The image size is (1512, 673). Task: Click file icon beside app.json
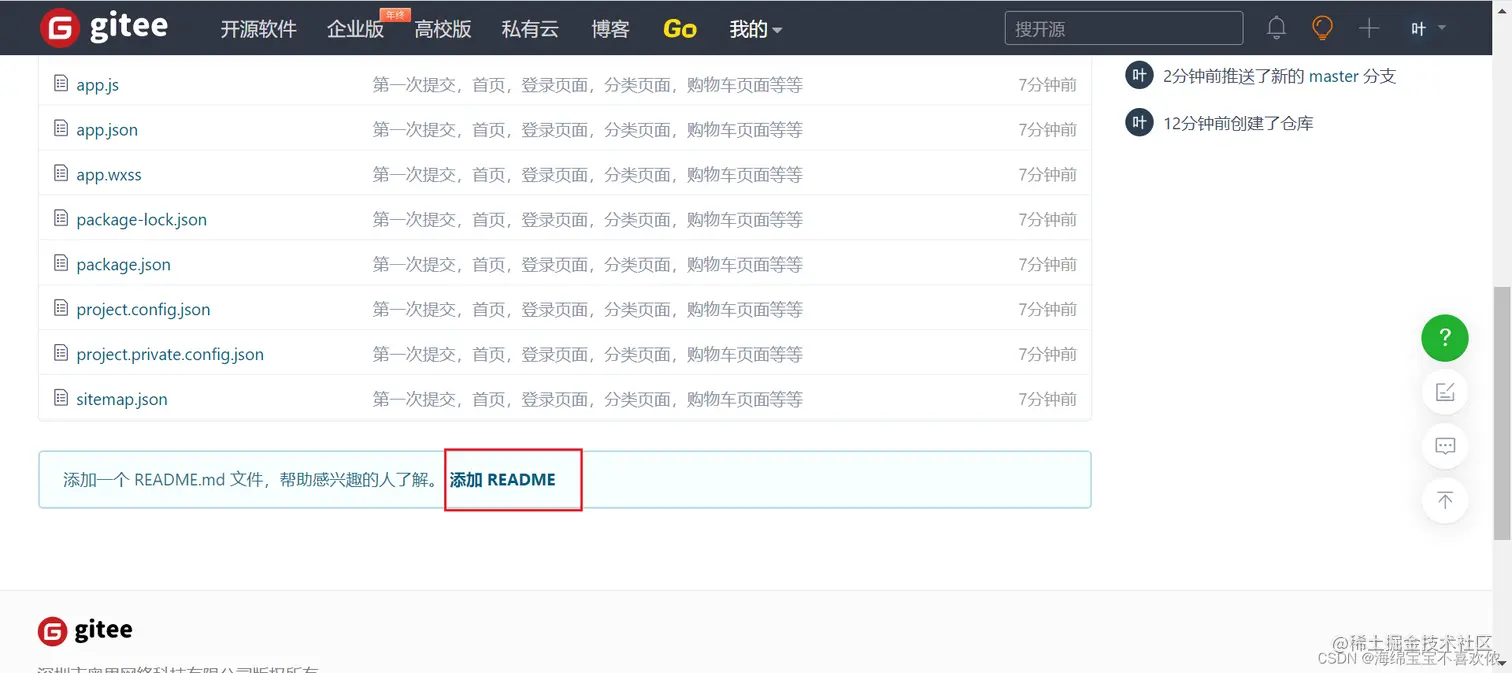(61, 129)
